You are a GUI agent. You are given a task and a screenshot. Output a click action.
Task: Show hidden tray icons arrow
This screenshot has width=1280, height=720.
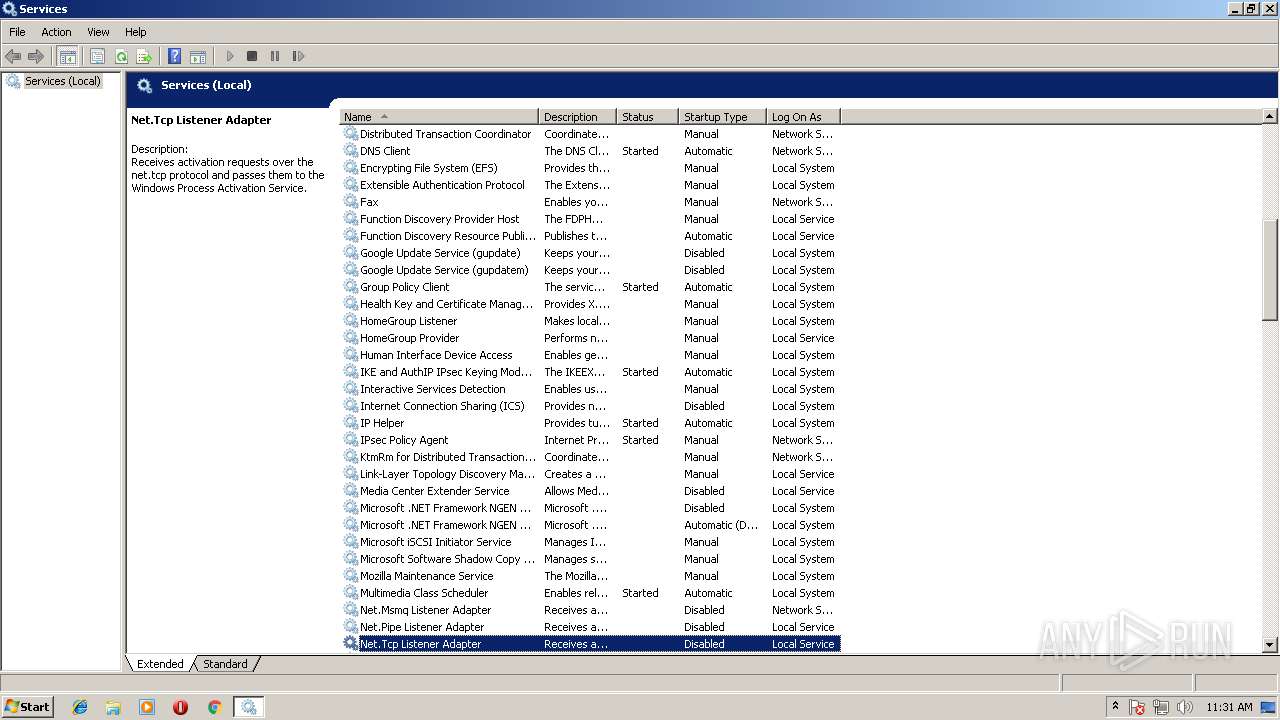1115,706
